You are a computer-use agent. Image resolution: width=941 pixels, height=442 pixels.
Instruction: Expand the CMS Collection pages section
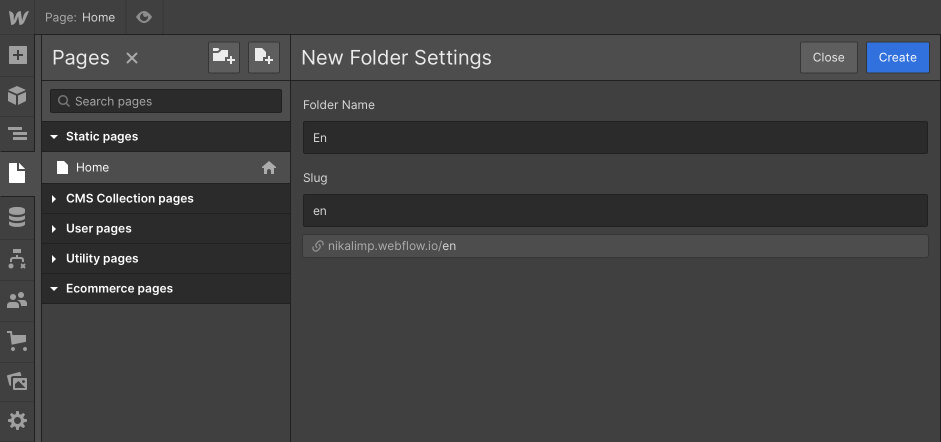coord(54,199)
